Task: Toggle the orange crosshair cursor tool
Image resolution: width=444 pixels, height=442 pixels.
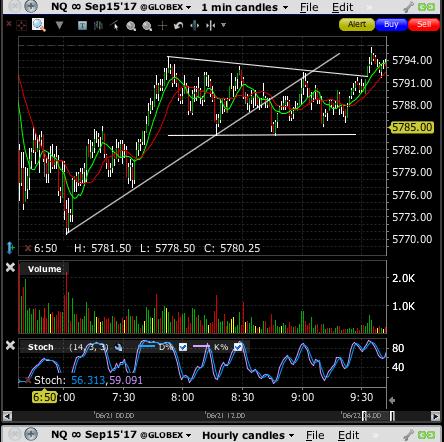Action: pyautogui.click(x=162, y=25)
